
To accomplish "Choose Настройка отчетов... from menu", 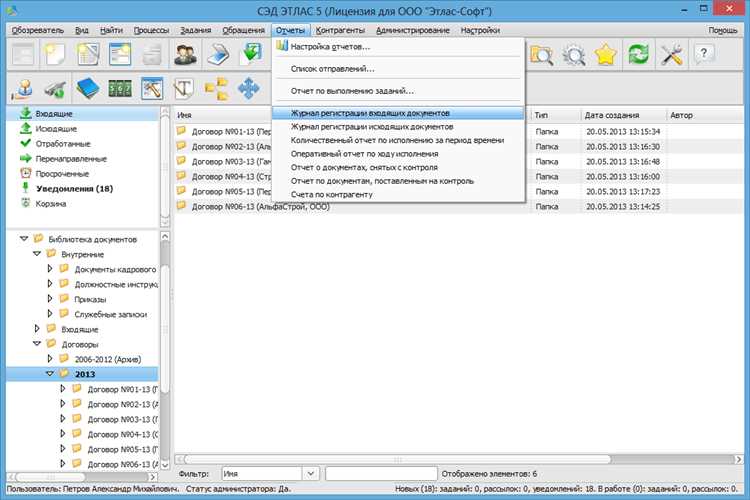I will pyautogui.click(x=330, y=46).
